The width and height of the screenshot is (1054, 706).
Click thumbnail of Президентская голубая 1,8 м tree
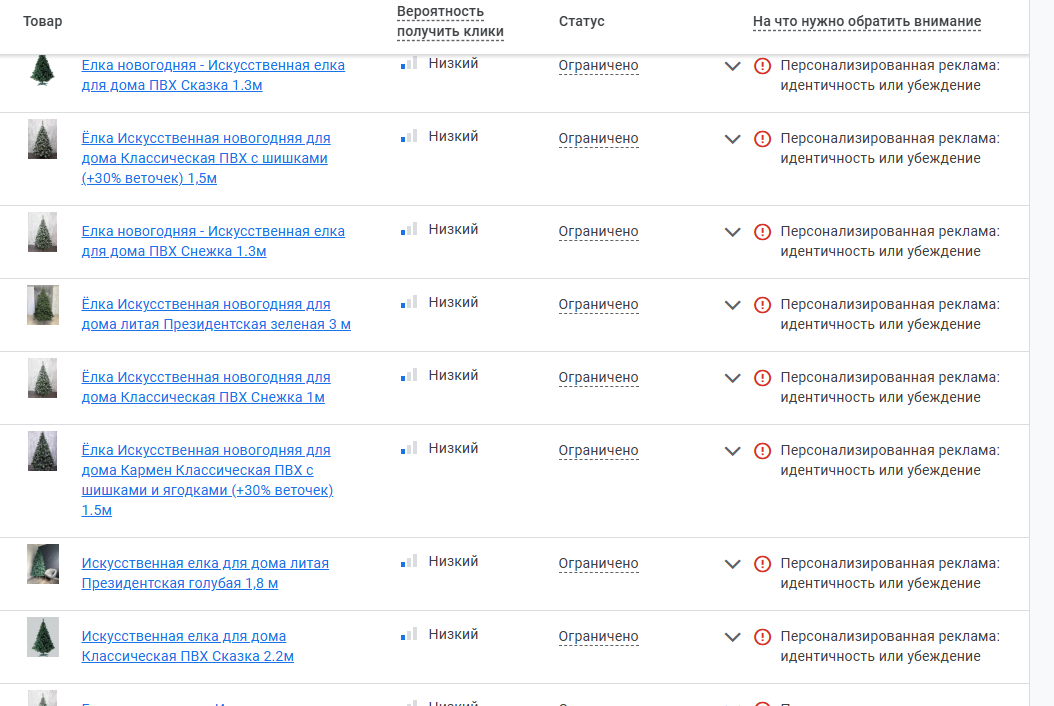[42, 565]
